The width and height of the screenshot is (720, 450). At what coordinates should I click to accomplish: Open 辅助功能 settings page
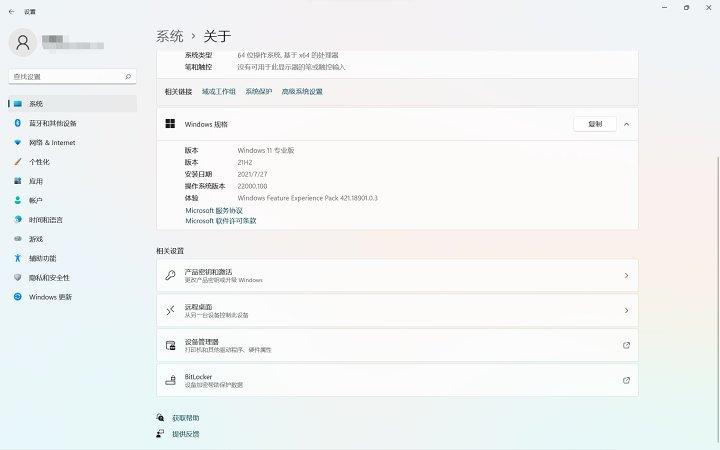[x=73, y=258]
